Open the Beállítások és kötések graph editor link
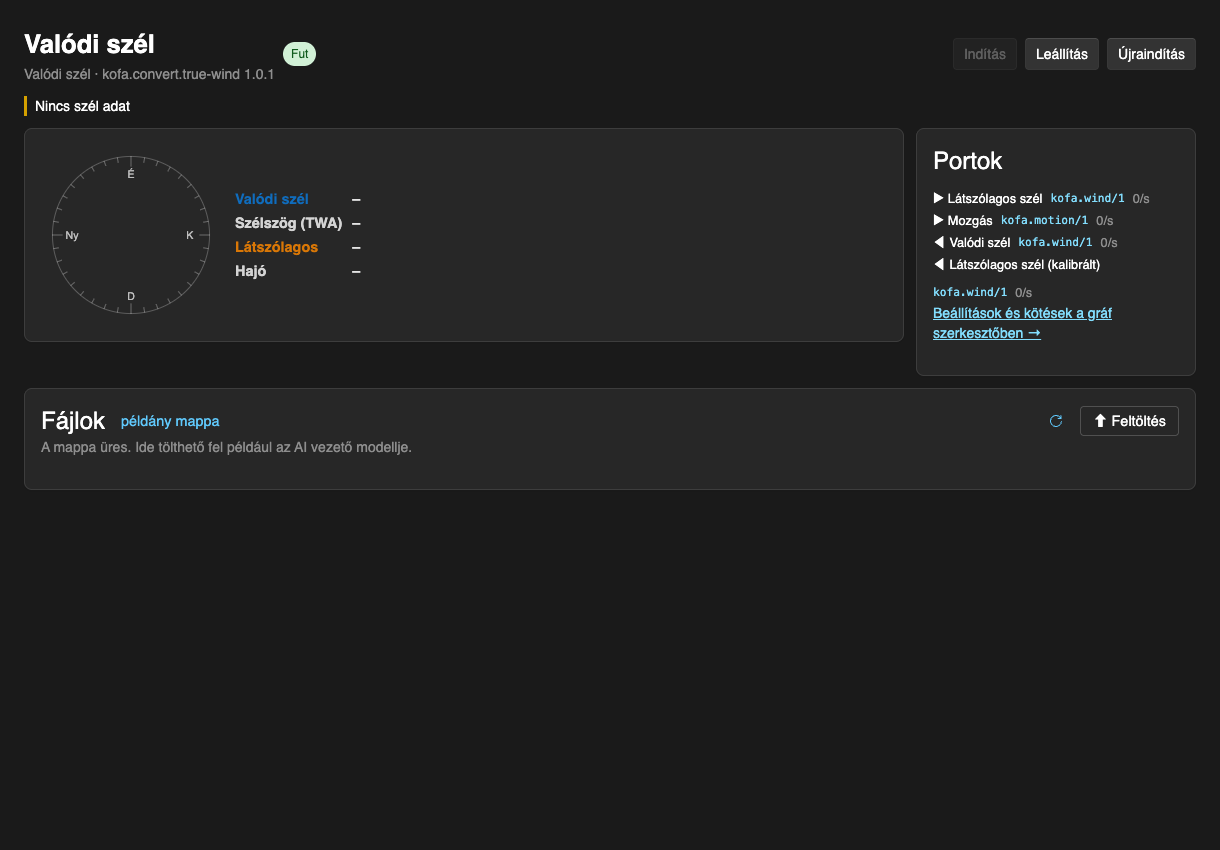The height and width of the screenshot is (850, 1220). tap(1022, 323)
